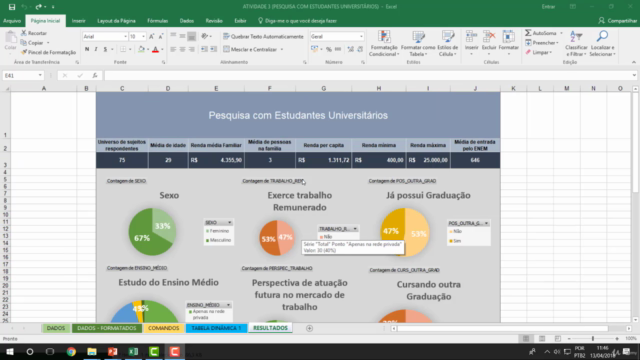Viewport: 640px width, 360px height.
Task: Open the font size dropdown
Action: (x=143, y=37)
